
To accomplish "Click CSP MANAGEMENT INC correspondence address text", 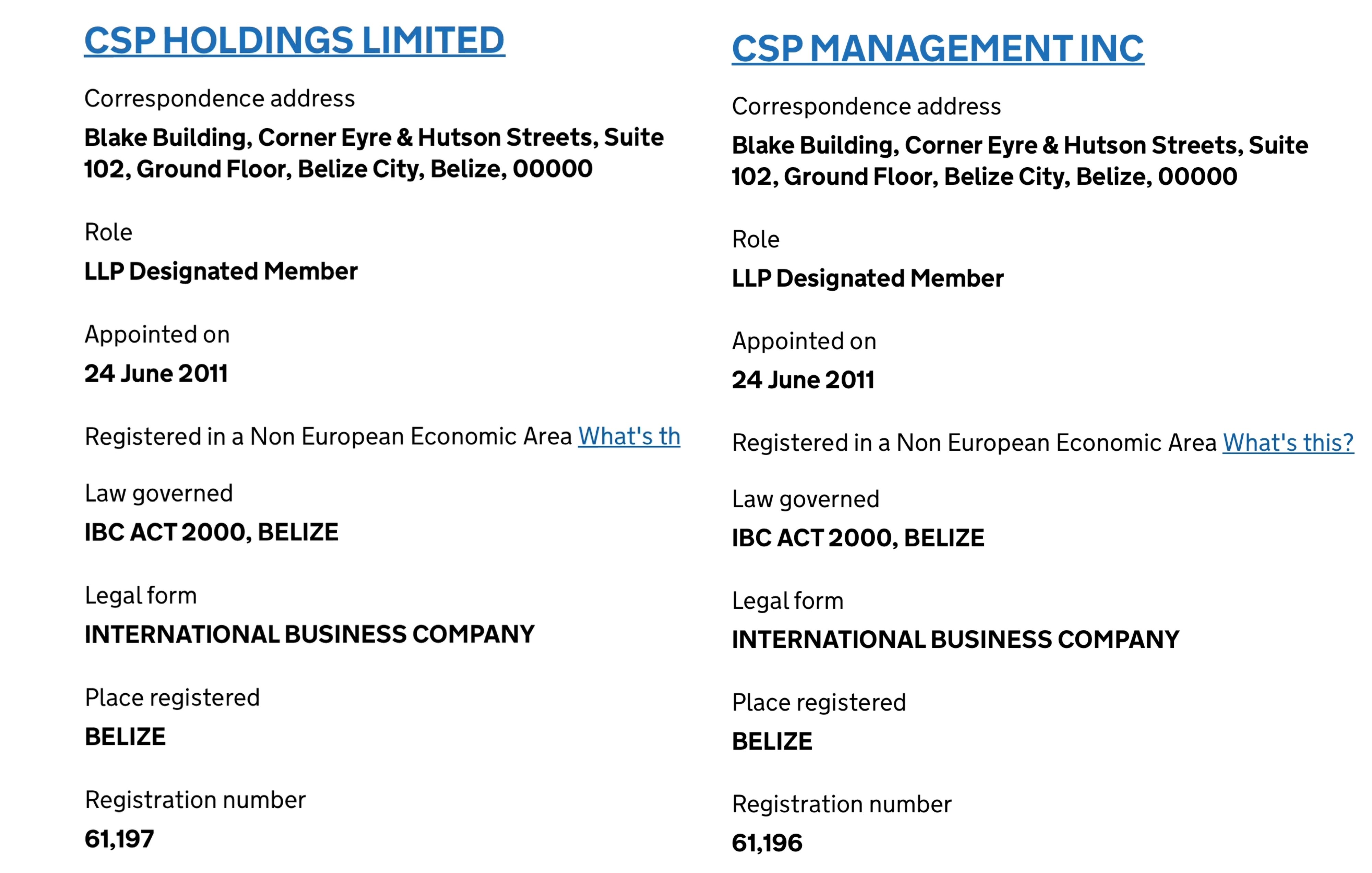I will 1019,160.
